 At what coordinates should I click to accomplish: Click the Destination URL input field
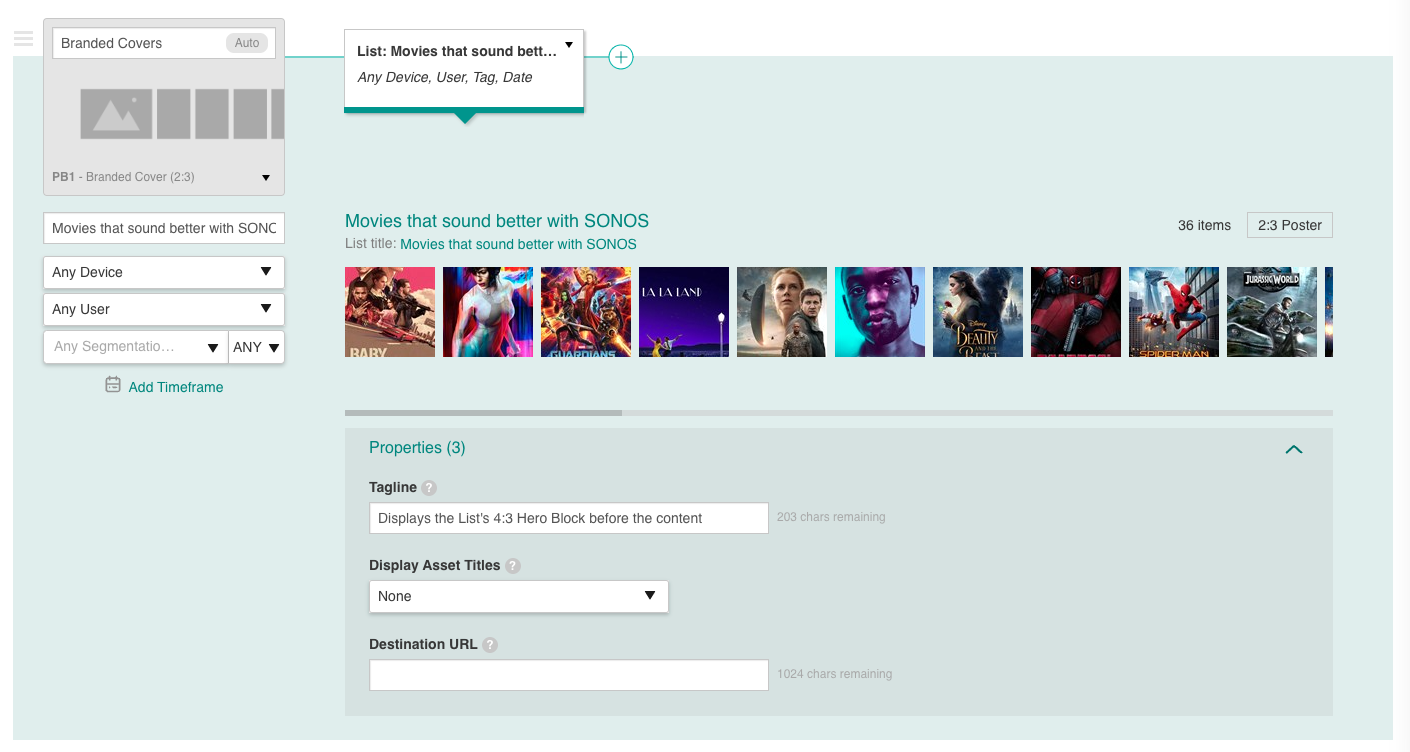(x=569, y=675)
